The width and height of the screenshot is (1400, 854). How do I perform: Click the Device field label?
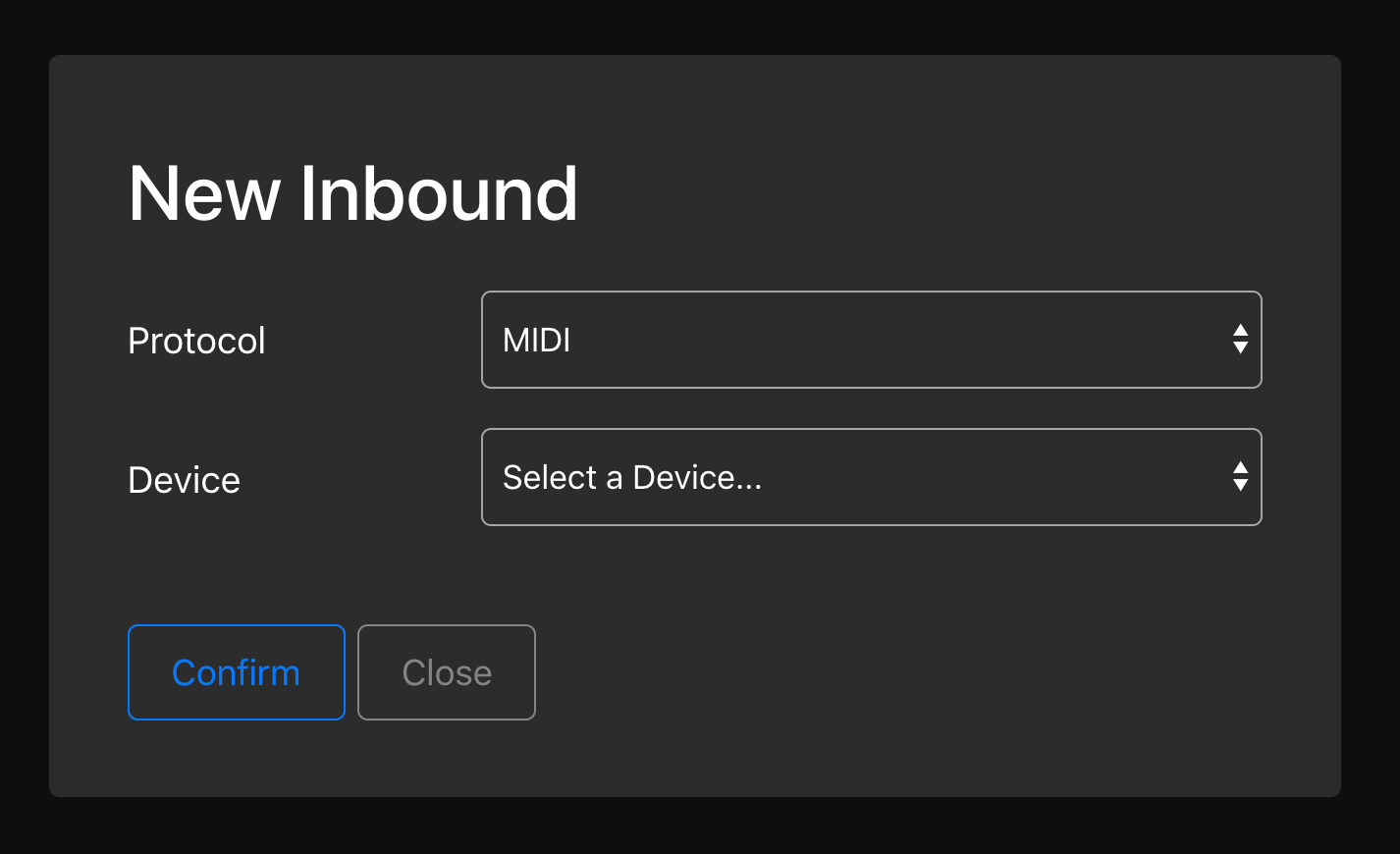tap(184, 480)
